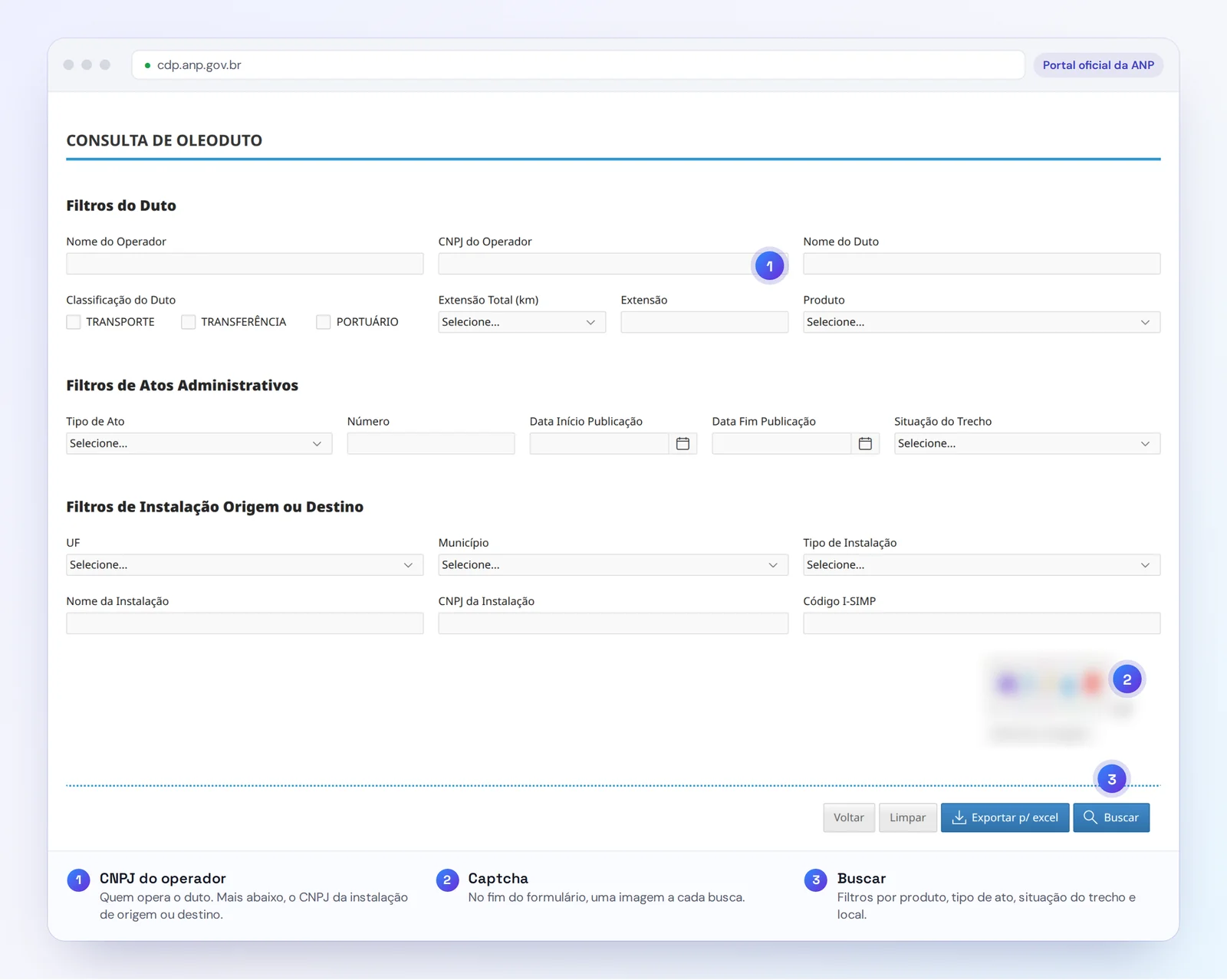The height and width of the screenshot is (980, 1227).
Task: Expand the Município dropdown
Action: (613, 564)
